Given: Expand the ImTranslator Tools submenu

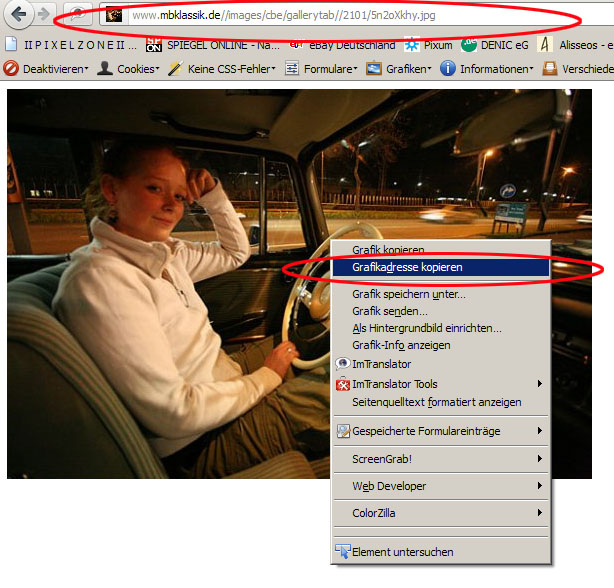Looking at the screenshot, I should pyautogui.click(x=441, y=384).
